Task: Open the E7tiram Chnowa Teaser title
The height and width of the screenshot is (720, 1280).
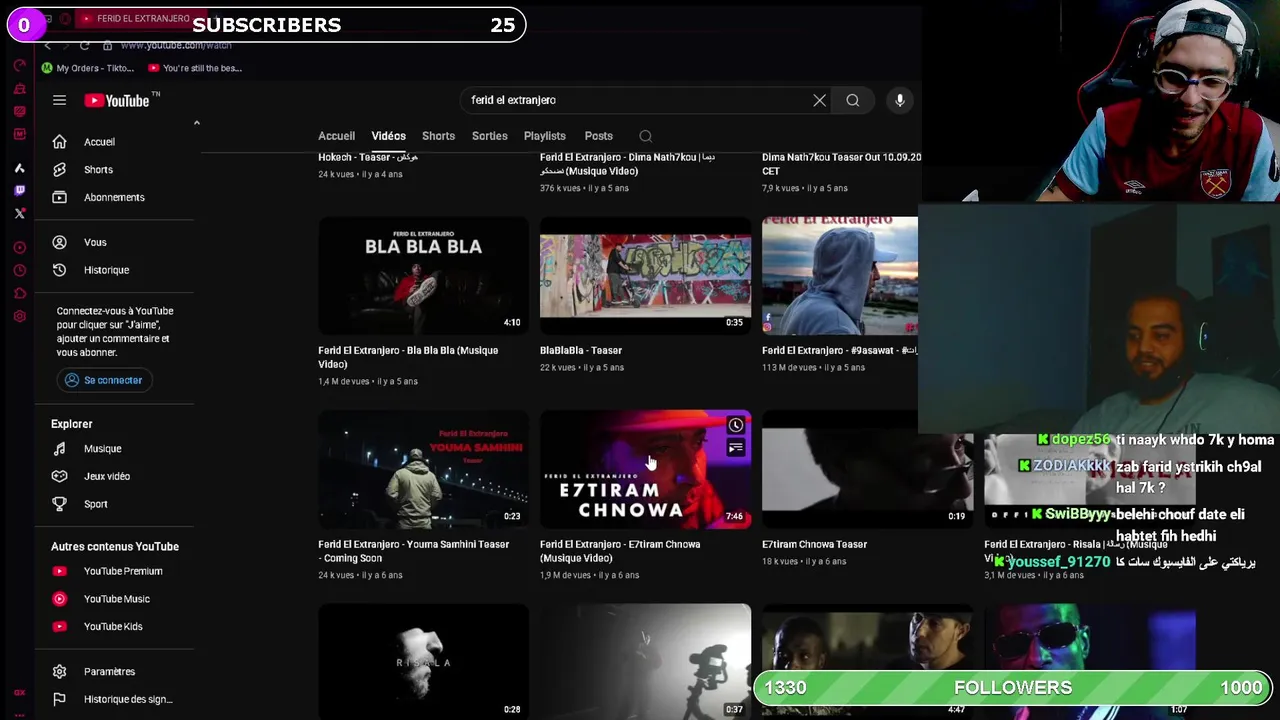Action: tap(814, 544)
